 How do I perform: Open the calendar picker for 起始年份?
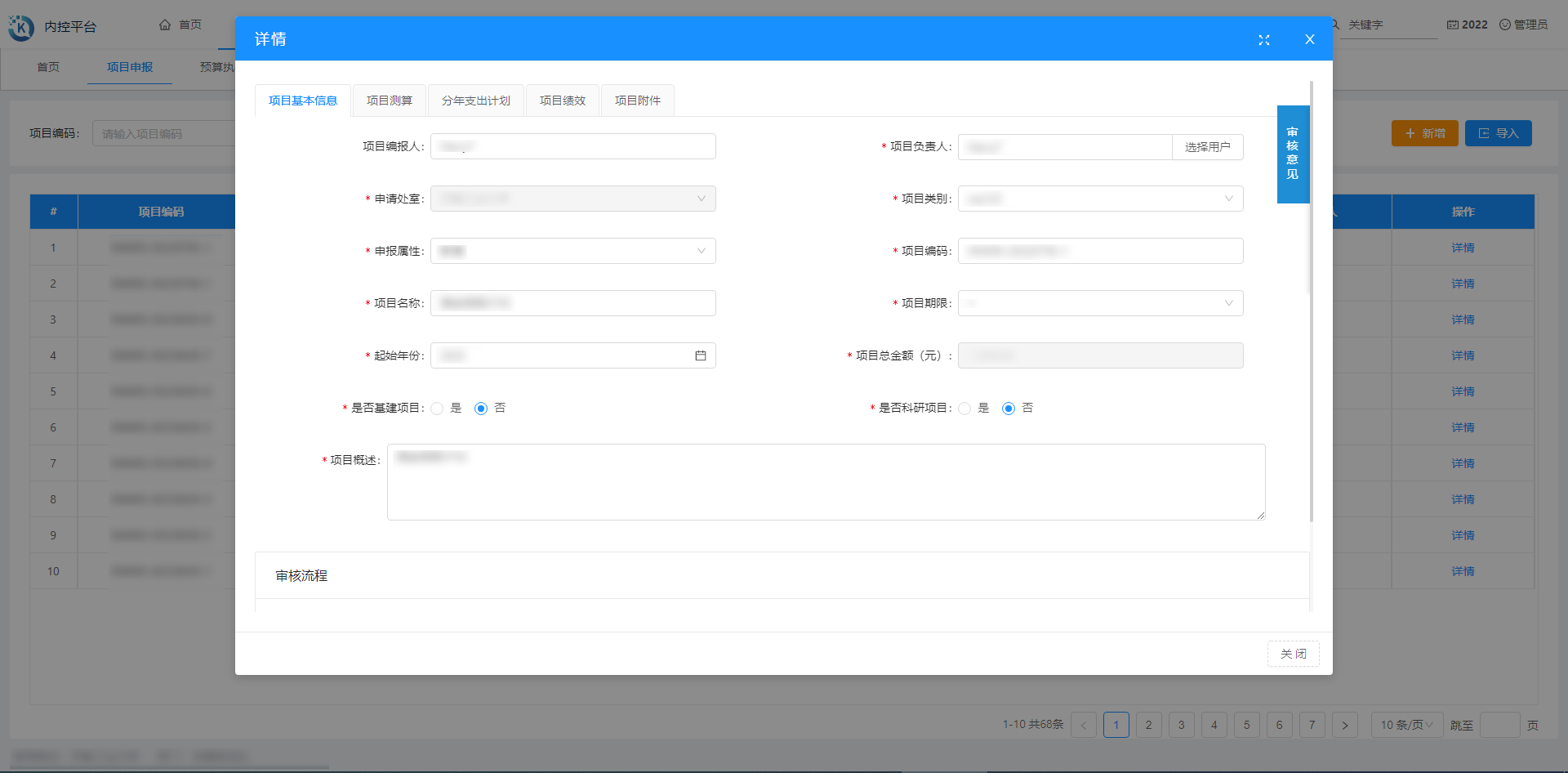coord(700,355)
